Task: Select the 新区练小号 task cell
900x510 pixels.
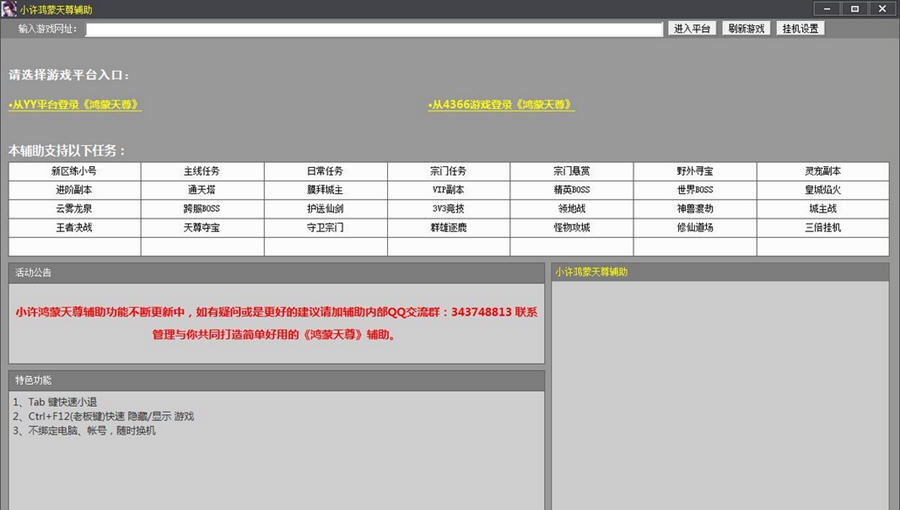Action: (75, 171)
